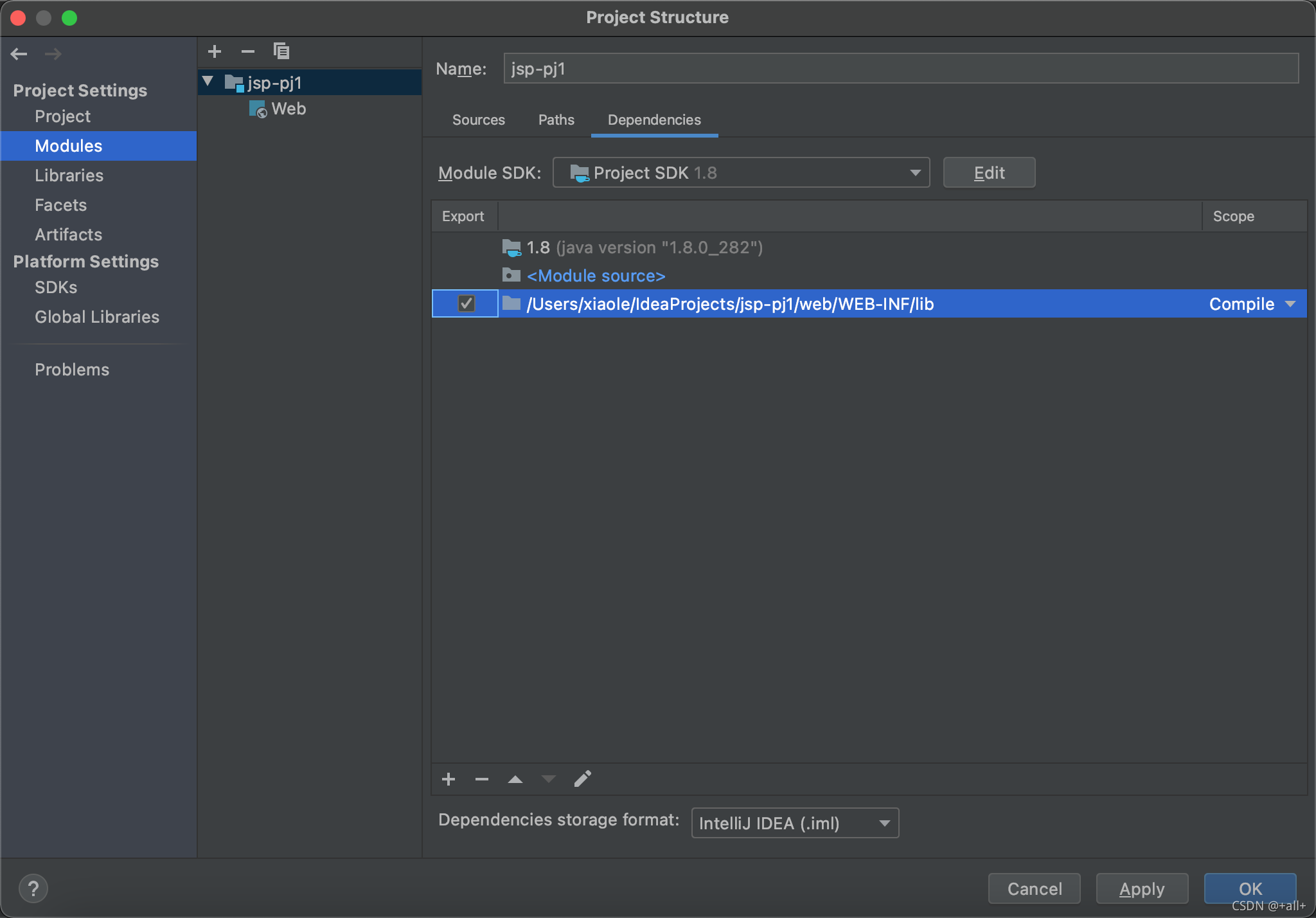This screenshot has height=918, width=1316.
Task: Switch to the Paths tab
Action: tap(556, 120)
